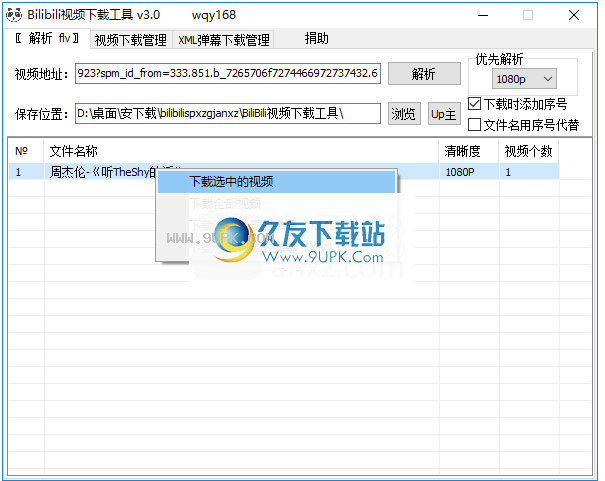
Task: Click the 1080P cell in row 1
Action: 469,172
